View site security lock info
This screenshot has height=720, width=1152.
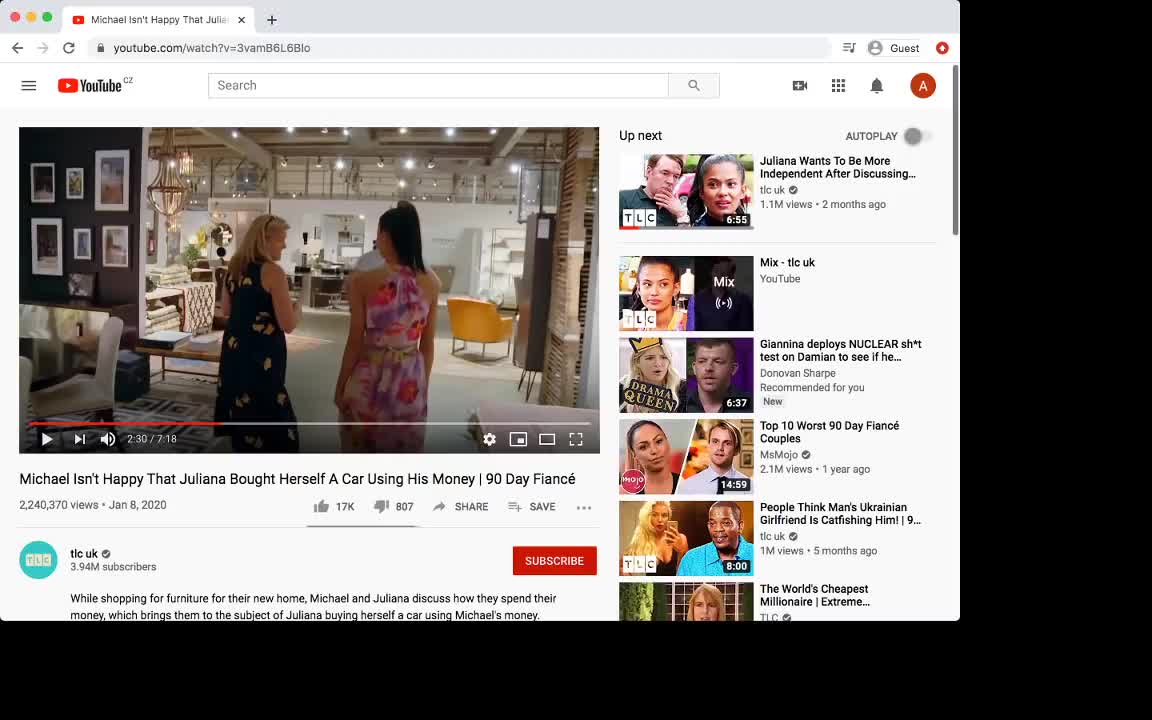coord(101,48)
